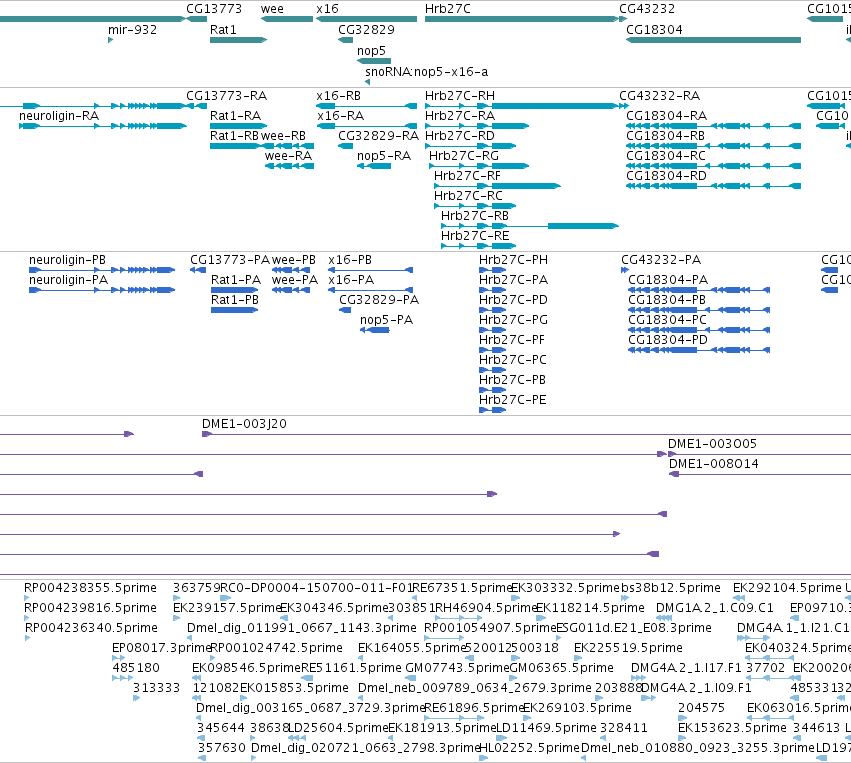The width and height of the screenshot is (851, 763).
Task: Open the CG18304-RD transcript label
Action: tap(666, 176)
